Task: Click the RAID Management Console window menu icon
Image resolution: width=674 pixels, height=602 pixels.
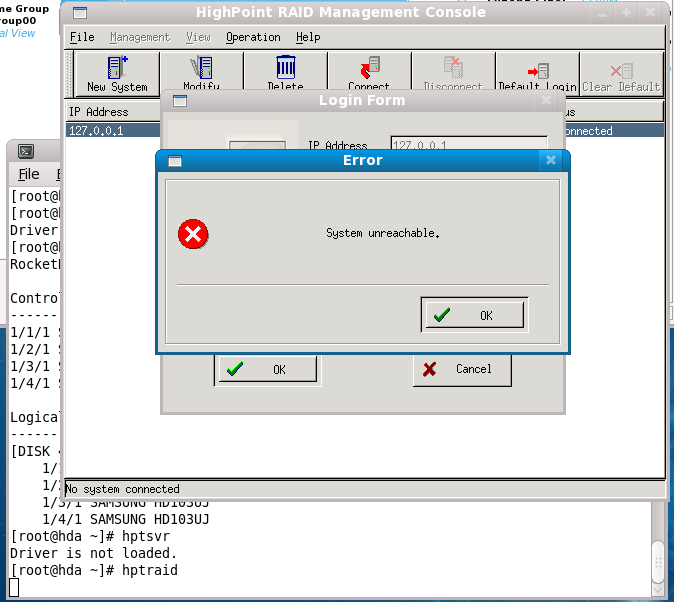Action: (80, 12)
